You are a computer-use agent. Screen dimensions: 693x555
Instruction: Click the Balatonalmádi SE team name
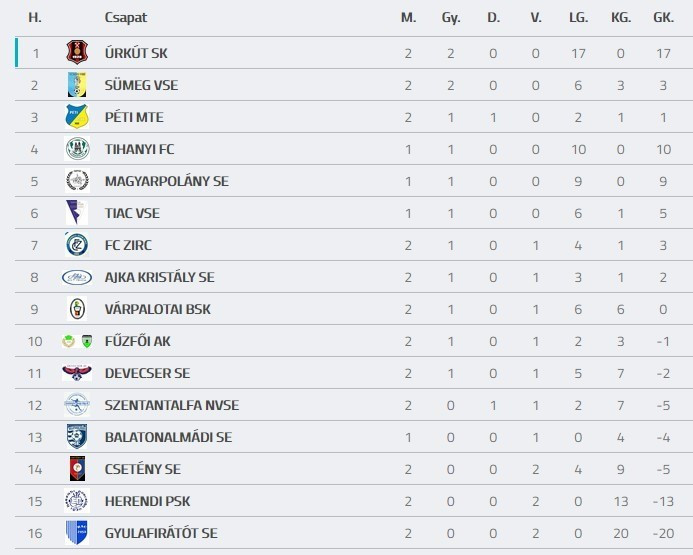coord(167,437)
